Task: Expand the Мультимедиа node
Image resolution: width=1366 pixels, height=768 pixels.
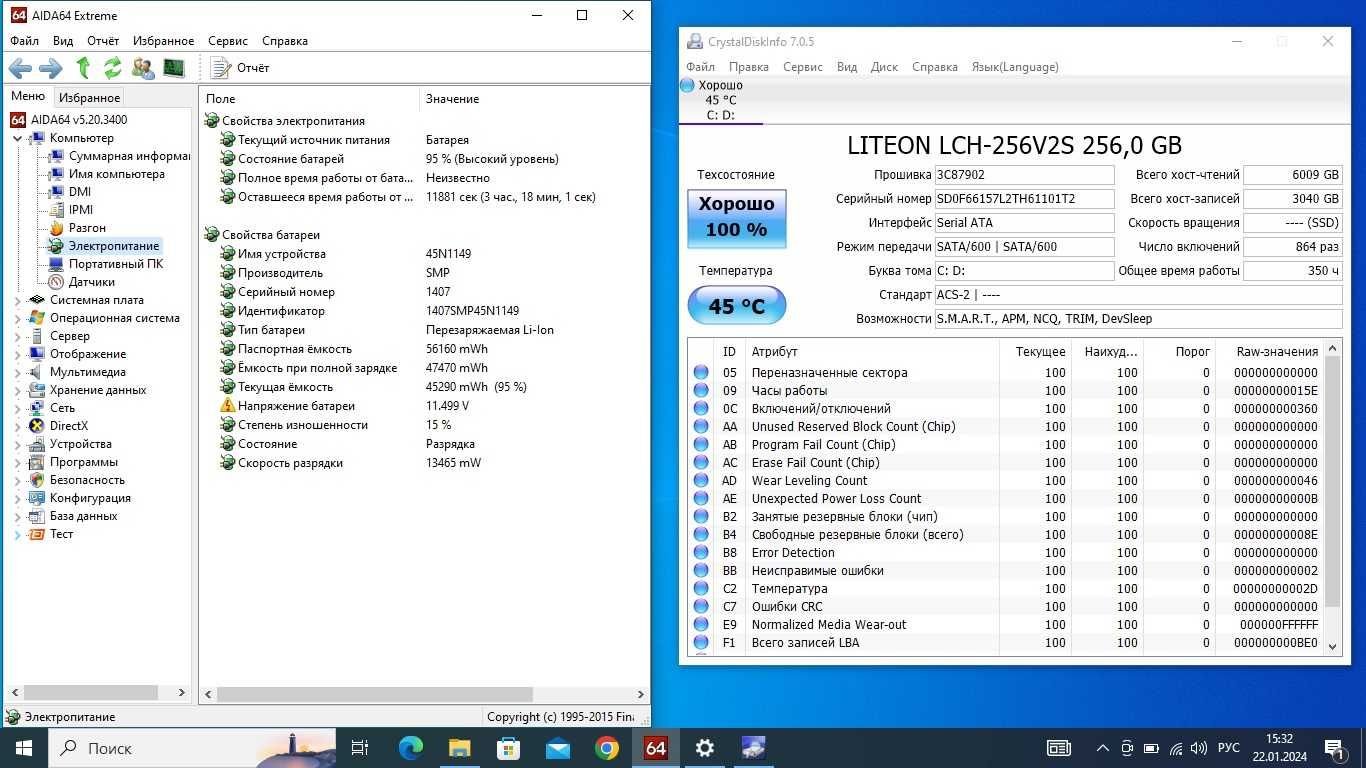Action: [18, 372]
